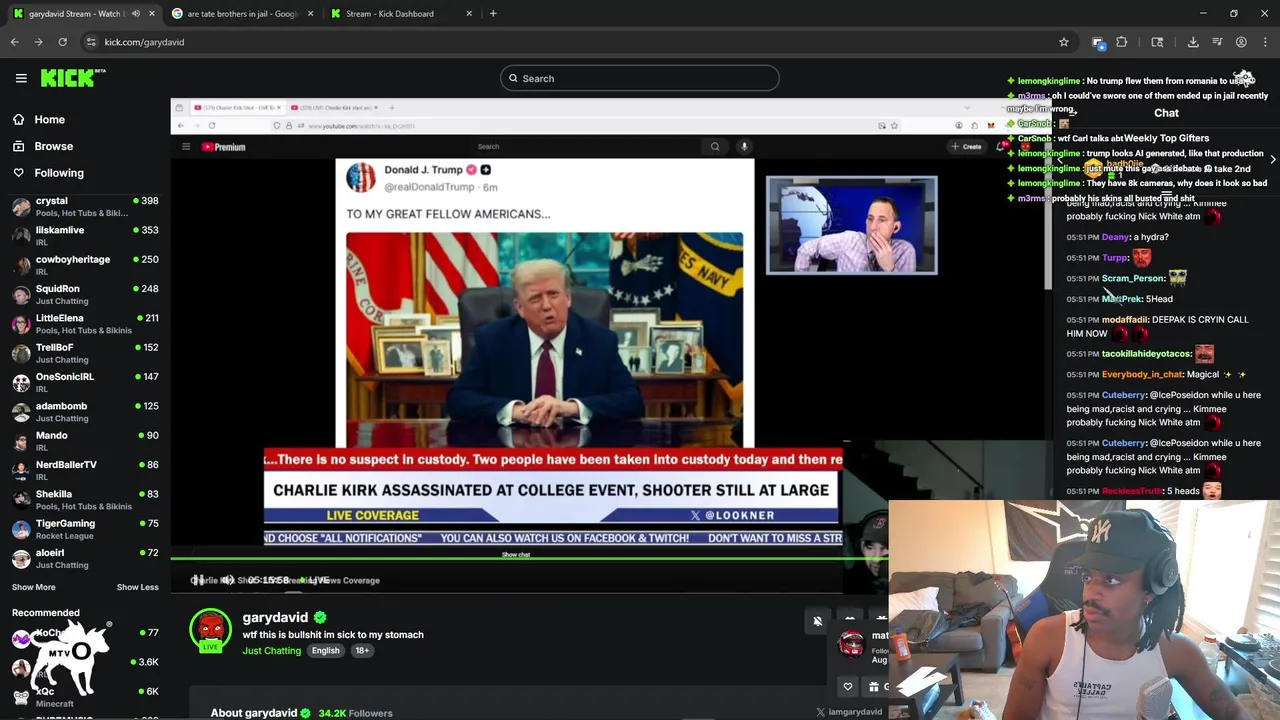
Task: Open Chrome three-dot menu
Action: (1265, 42)
